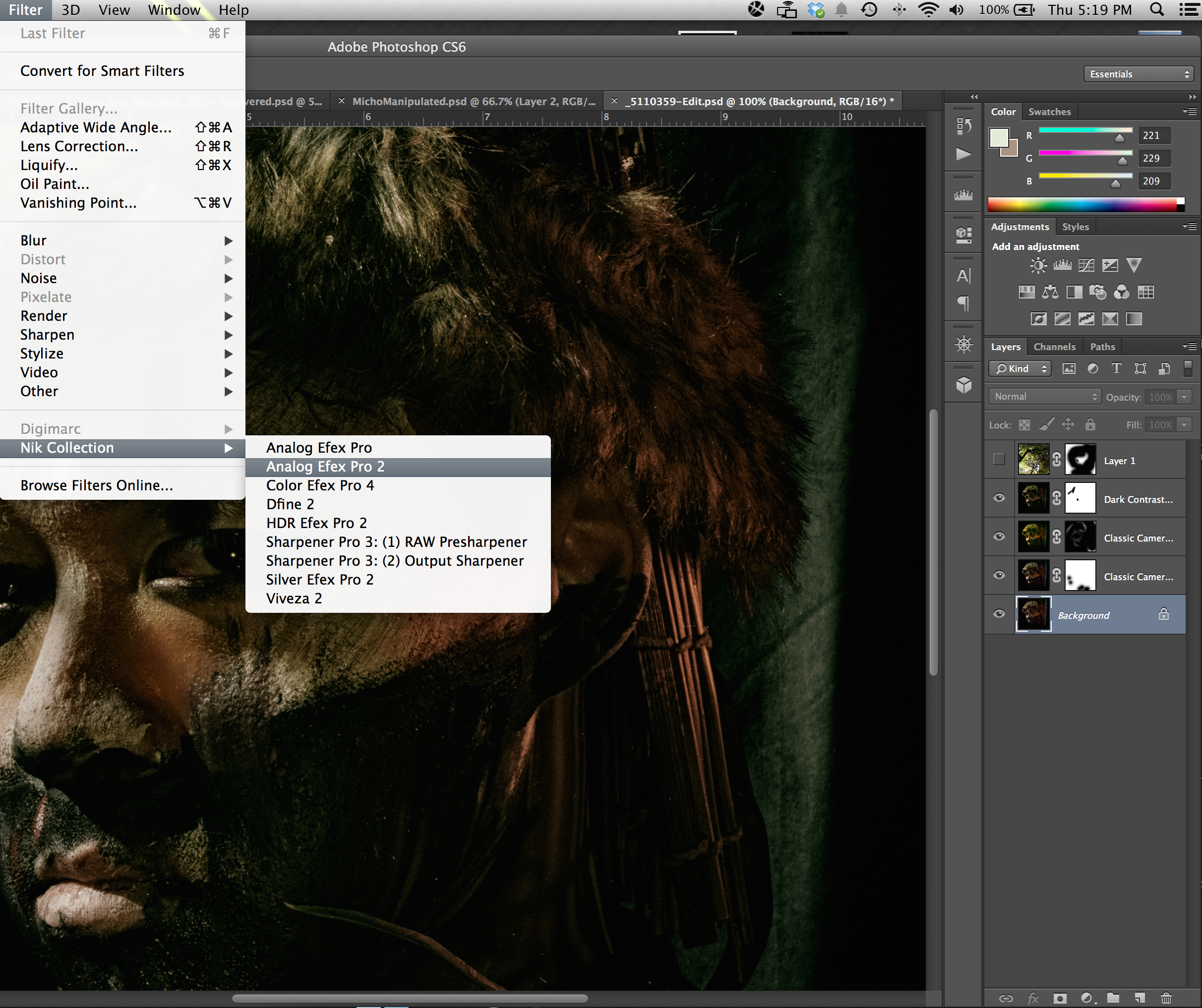1202x1008 pixels.
Task: Add a Color Balance adjustment
Action: pyautogui.click(x=1050, y=293)
